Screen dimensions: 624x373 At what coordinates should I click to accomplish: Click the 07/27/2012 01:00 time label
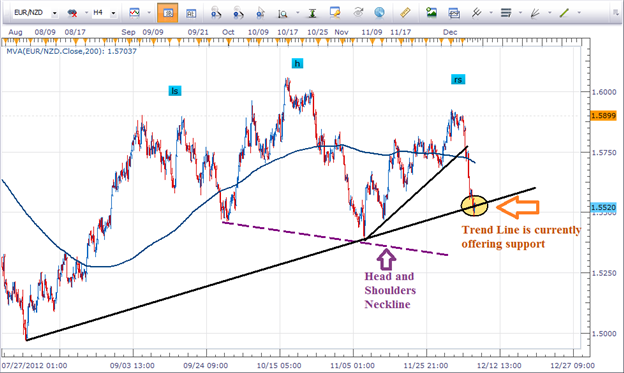point(34,365)
